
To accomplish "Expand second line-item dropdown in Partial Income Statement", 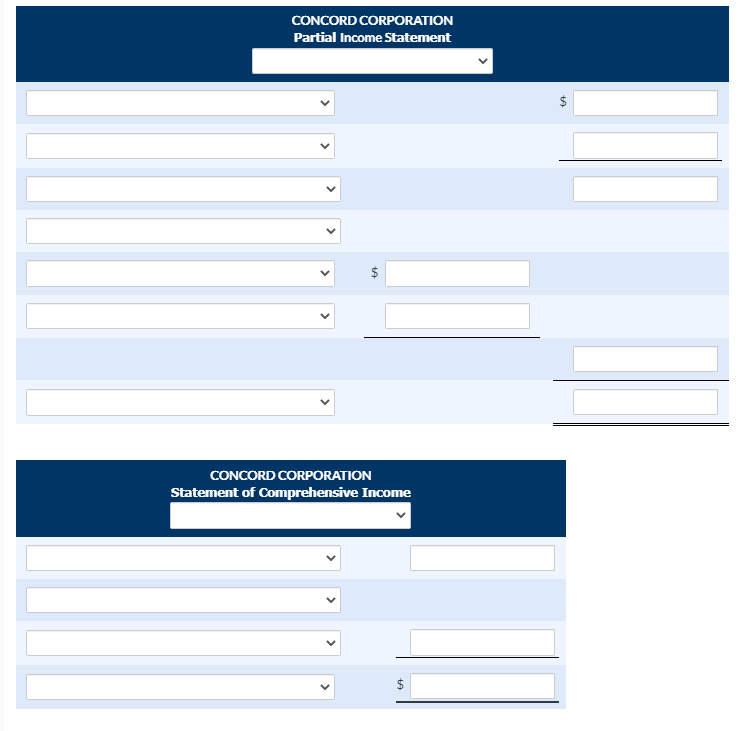I will click(x=180, y=145).
